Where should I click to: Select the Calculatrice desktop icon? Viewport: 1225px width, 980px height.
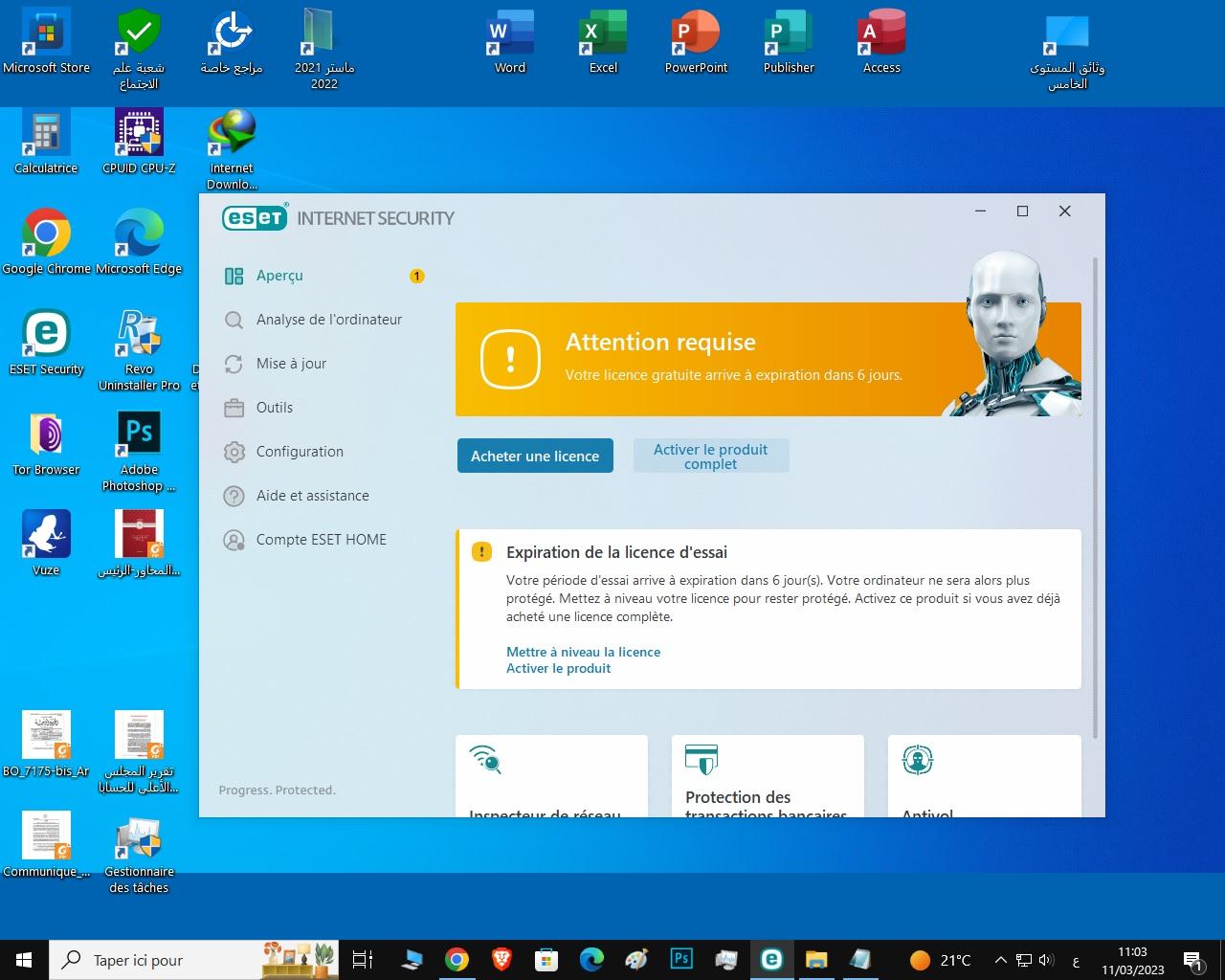point(46,144)
